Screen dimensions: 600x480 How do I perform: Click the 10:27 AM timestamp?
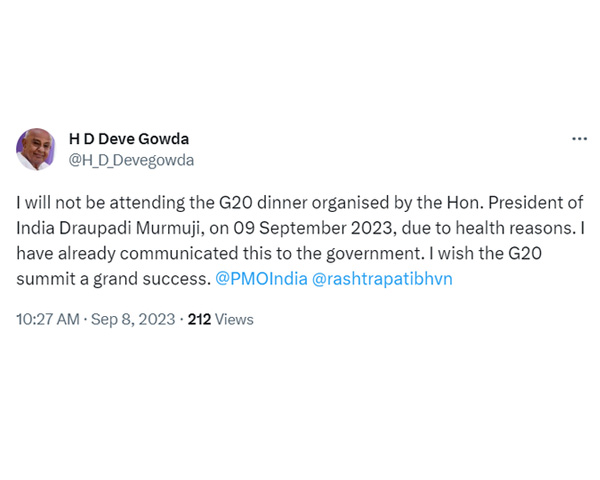point(48,319)
